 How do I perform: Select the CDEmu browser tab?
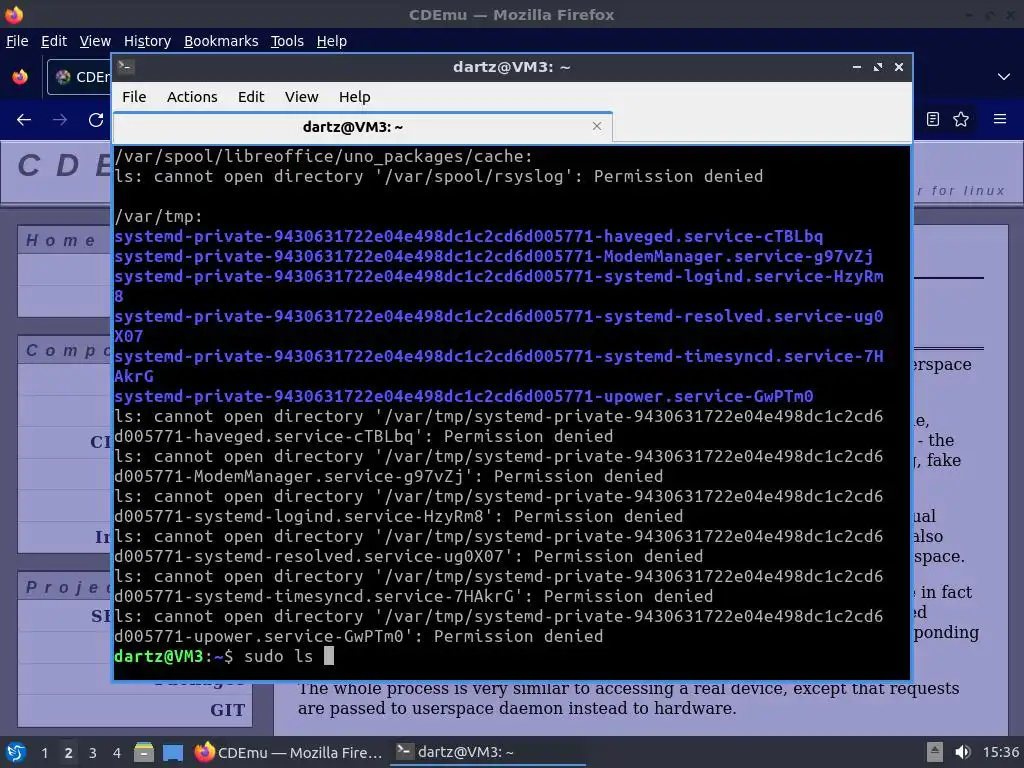[80, 77]
